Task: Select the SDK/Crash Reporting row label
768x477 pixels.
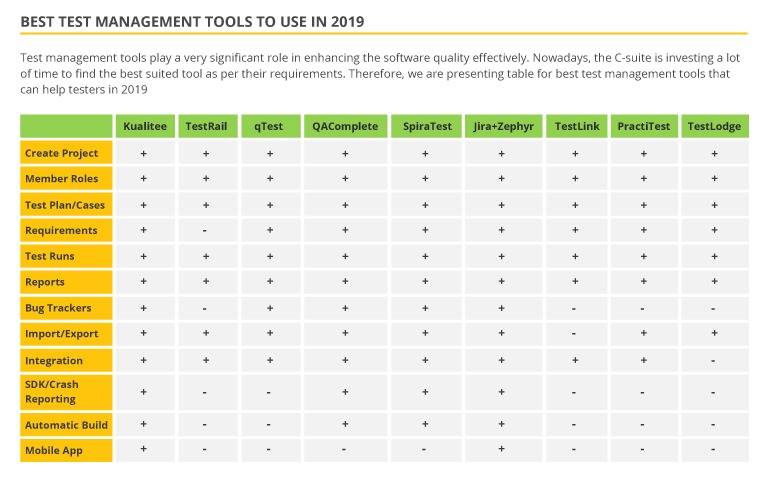Action: click(66, 392)
